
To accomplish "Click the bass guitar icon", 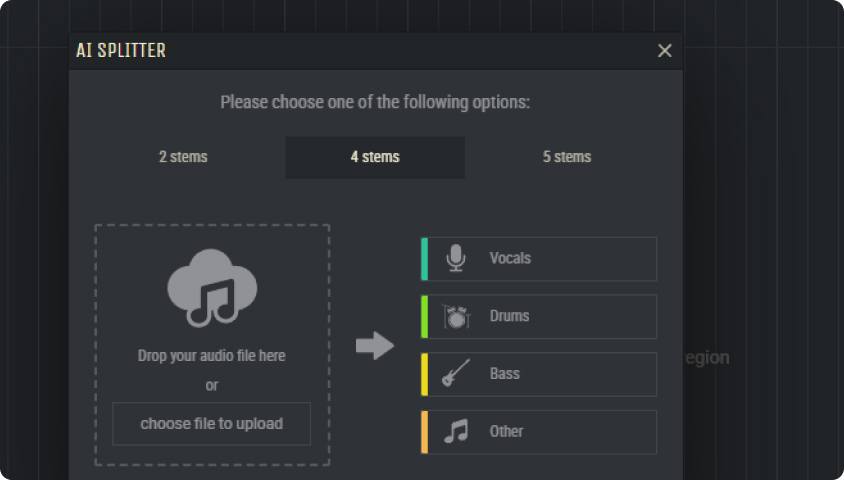I will coord(456,374).
